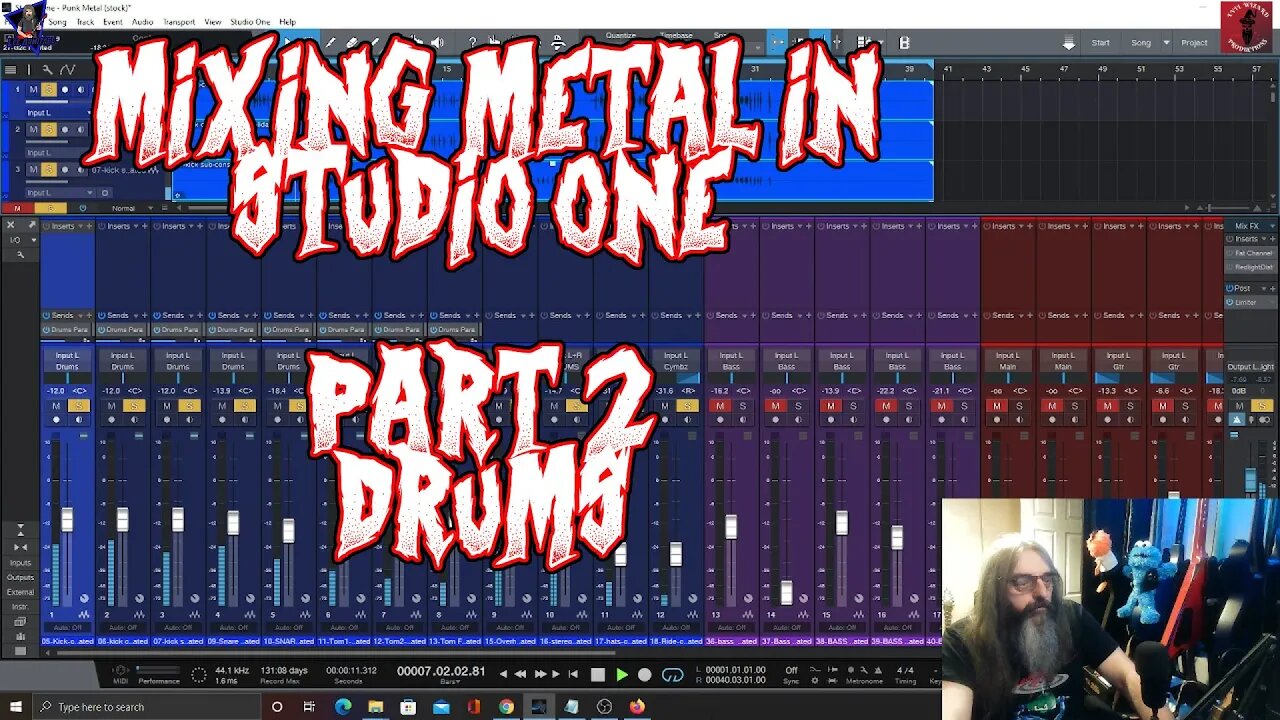Click the Start page button

pos(1101,43)
